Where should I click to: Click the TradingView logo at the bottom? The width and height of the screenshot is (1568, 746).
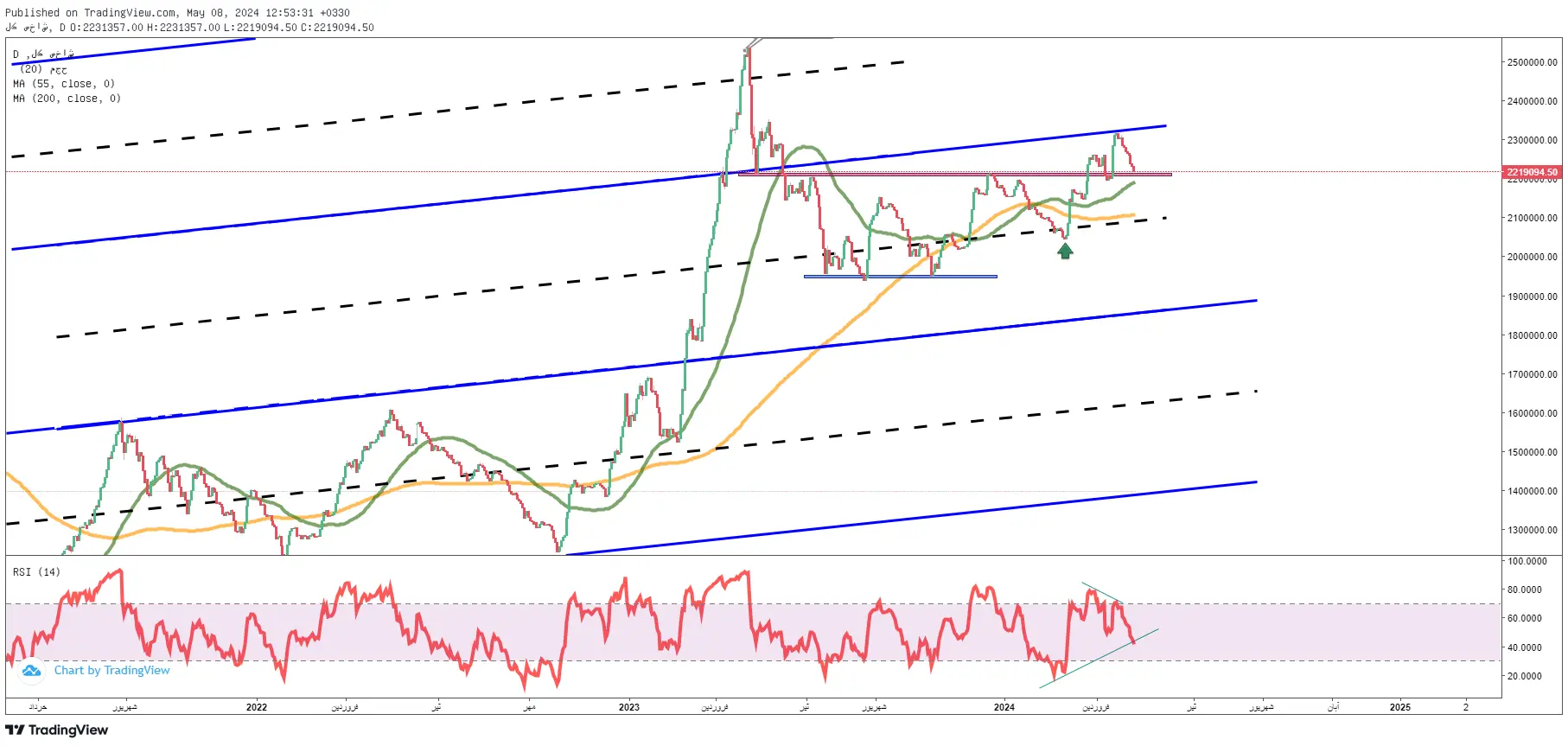(x=57, y=730)
